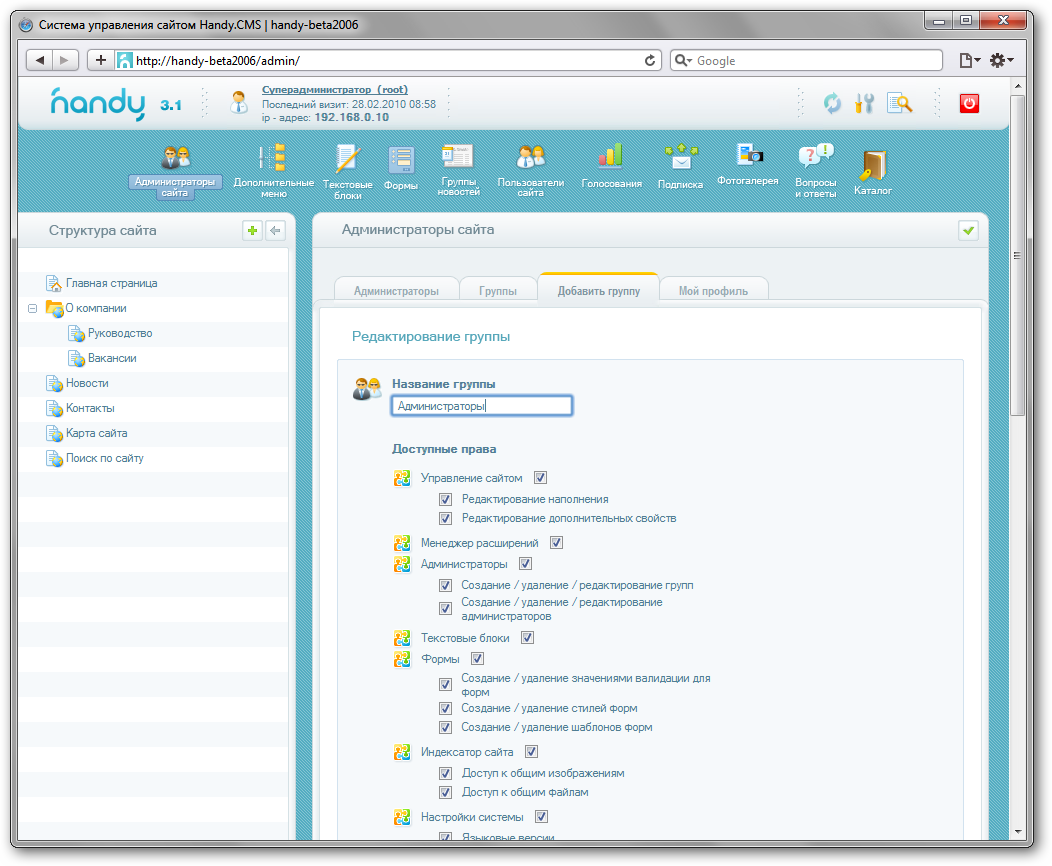
Task: Open the tools settings icon in header
Action: (864, 103)
